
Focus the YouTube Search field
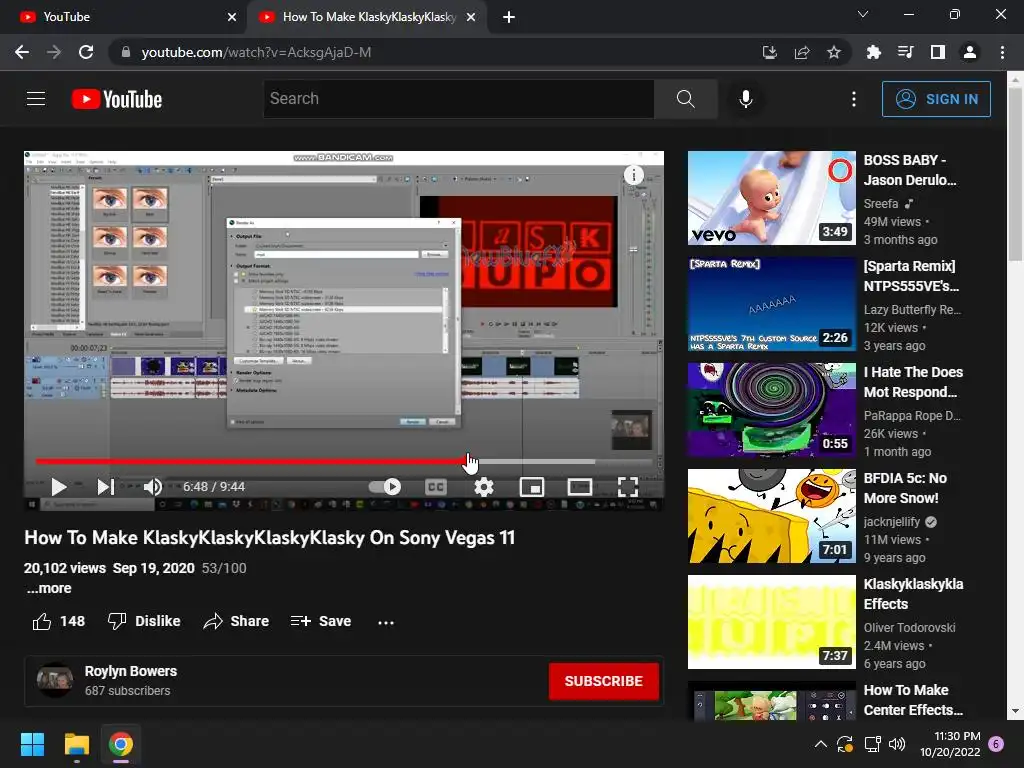(x=458, y=99)
